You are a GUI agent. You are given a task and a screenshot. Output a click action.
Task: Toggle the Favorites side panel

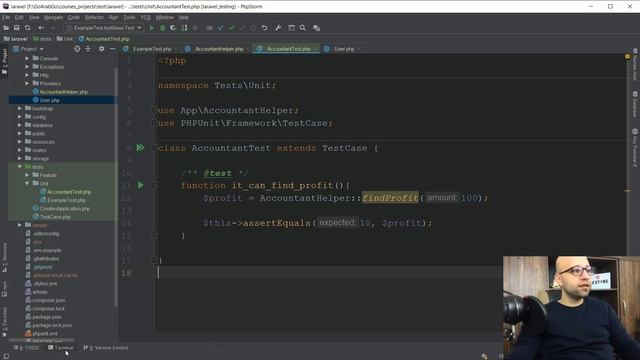(x=4, y=322)
